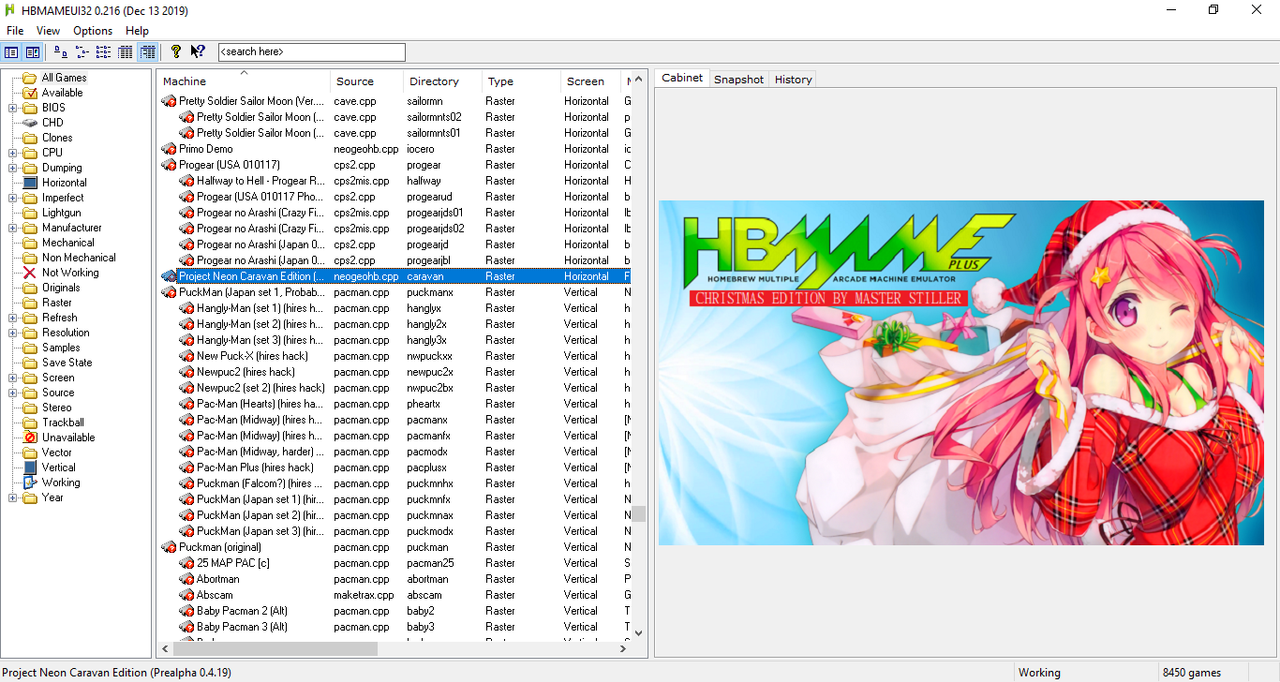Click the HBMAME Plus cabinet image
The height and width of the screenshot is (682, 1280).
961,372
